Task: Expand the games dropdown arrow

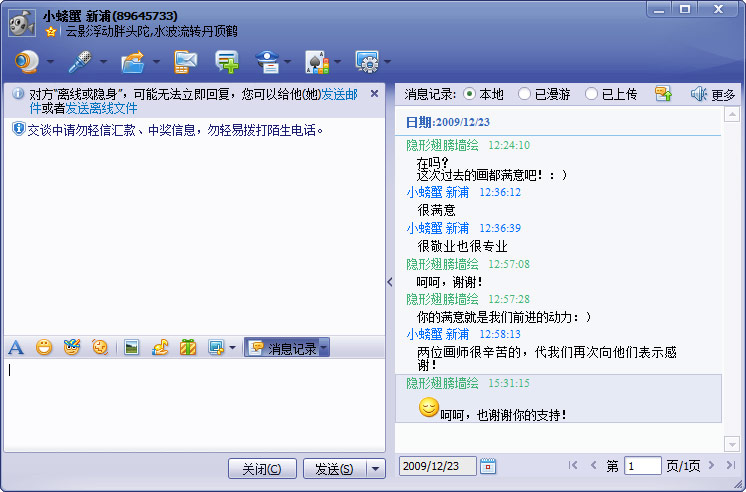Action: tap(337, 62)
